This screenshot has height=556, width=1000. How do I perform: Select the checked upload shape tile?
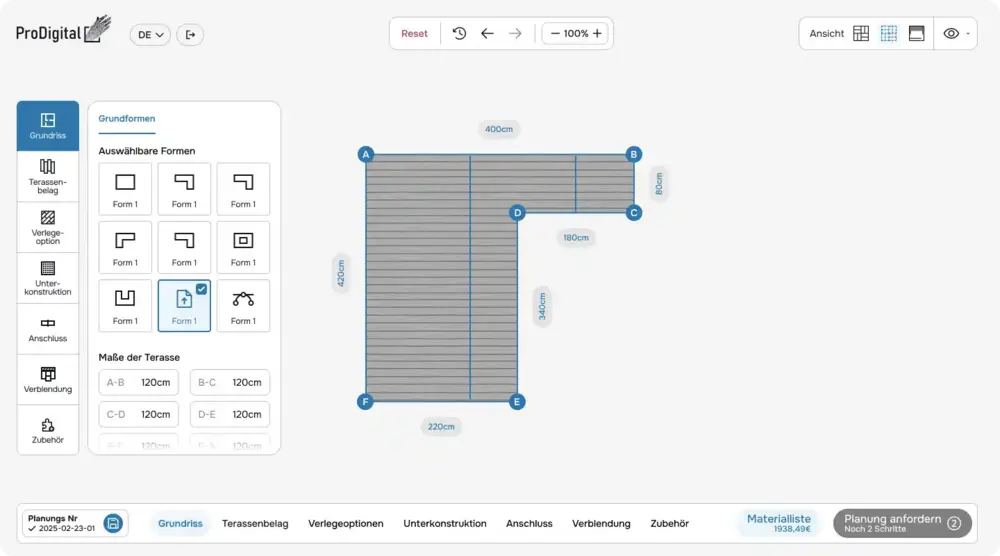184,305
